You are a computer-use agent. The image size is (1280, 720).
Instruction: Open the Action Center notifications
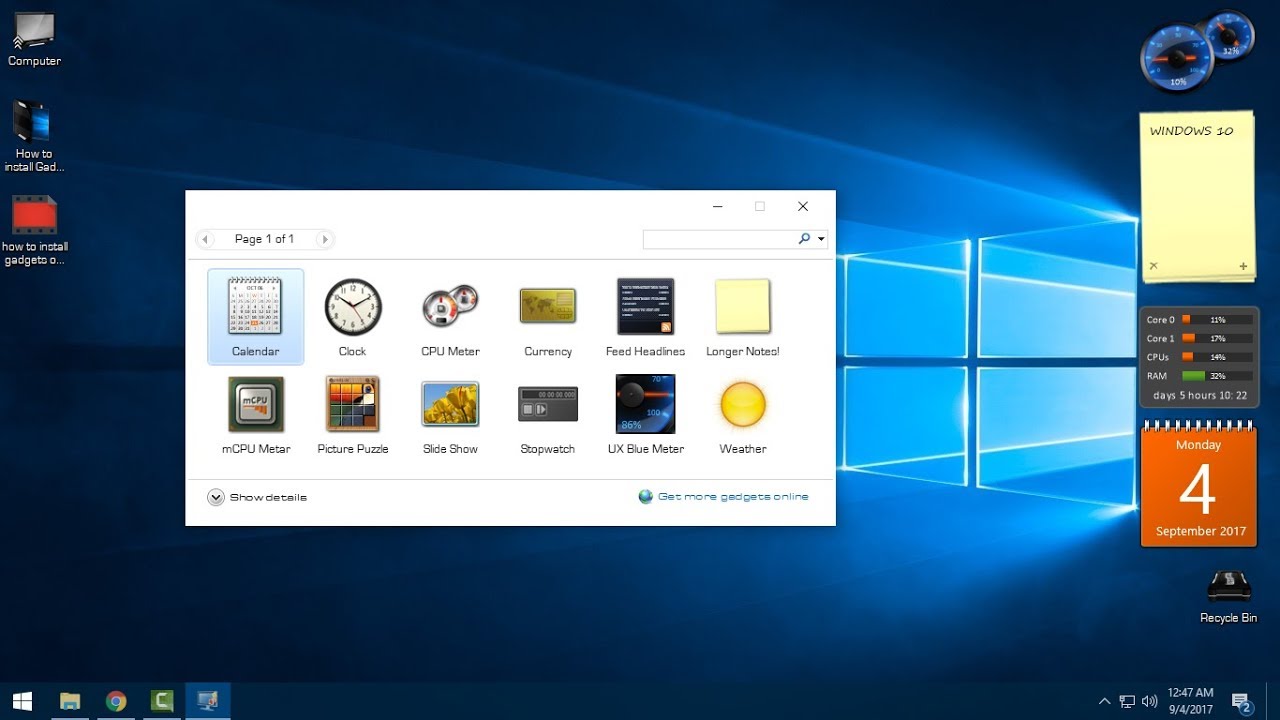point(1242,702)
